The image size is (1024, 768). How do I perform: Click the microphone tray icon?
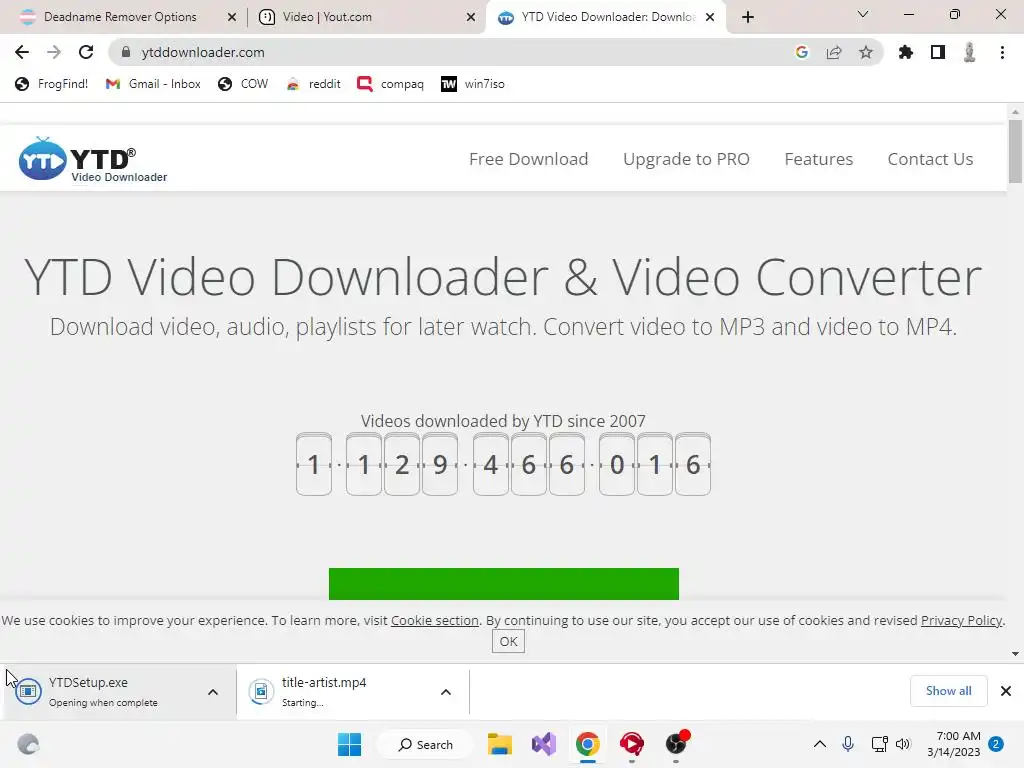(848, 744)
